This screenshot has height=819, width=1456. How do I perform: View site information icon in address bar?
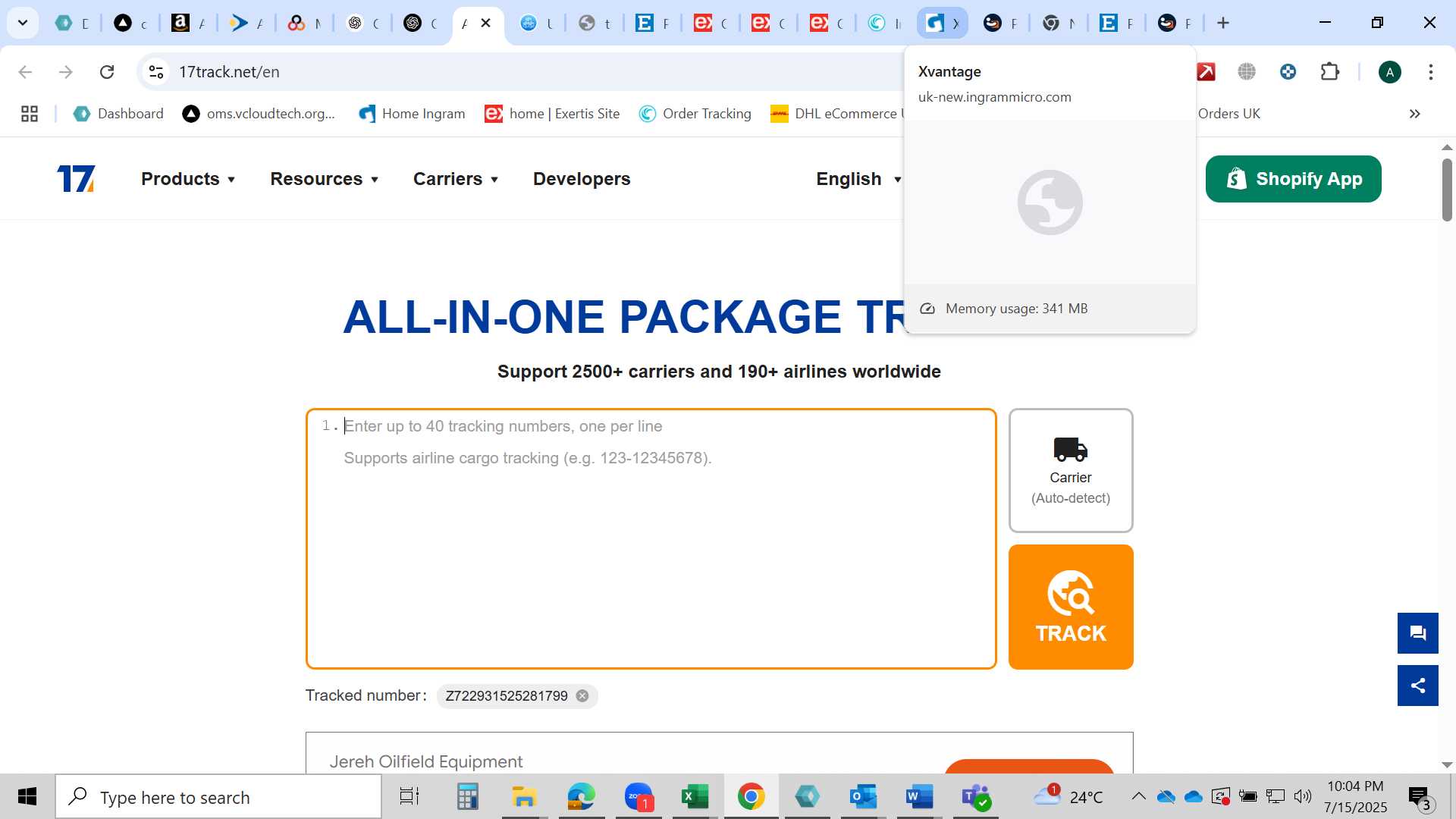[156, 72]
